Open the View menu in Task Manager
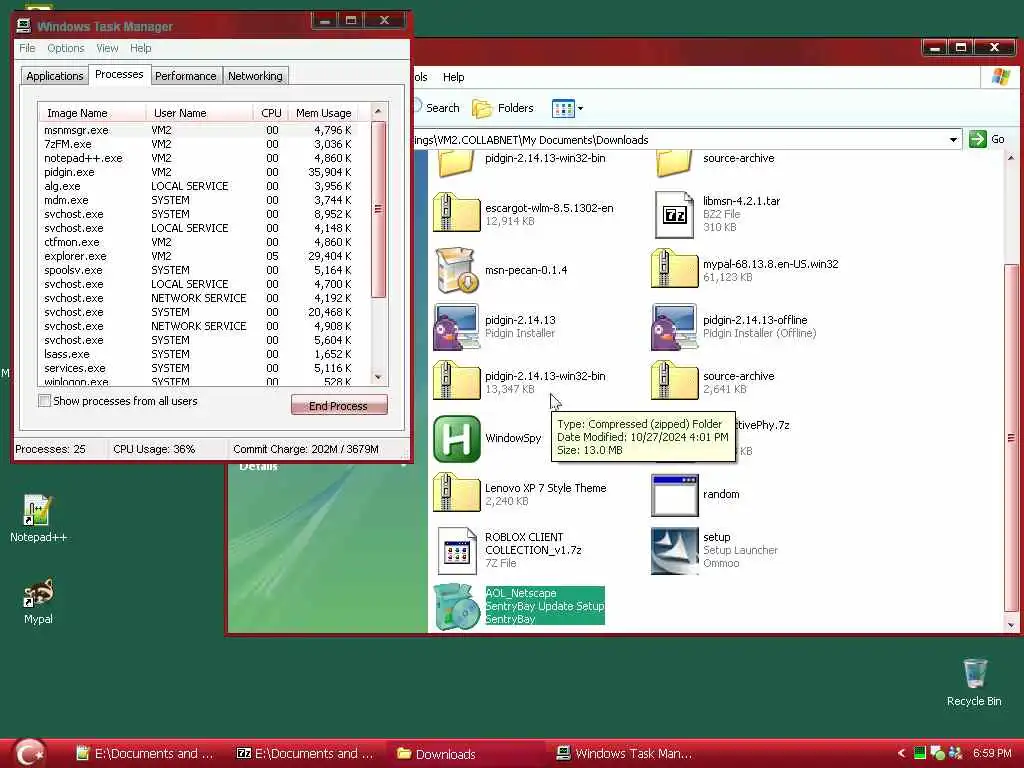 pyautogui.click(x=107, y=48)
